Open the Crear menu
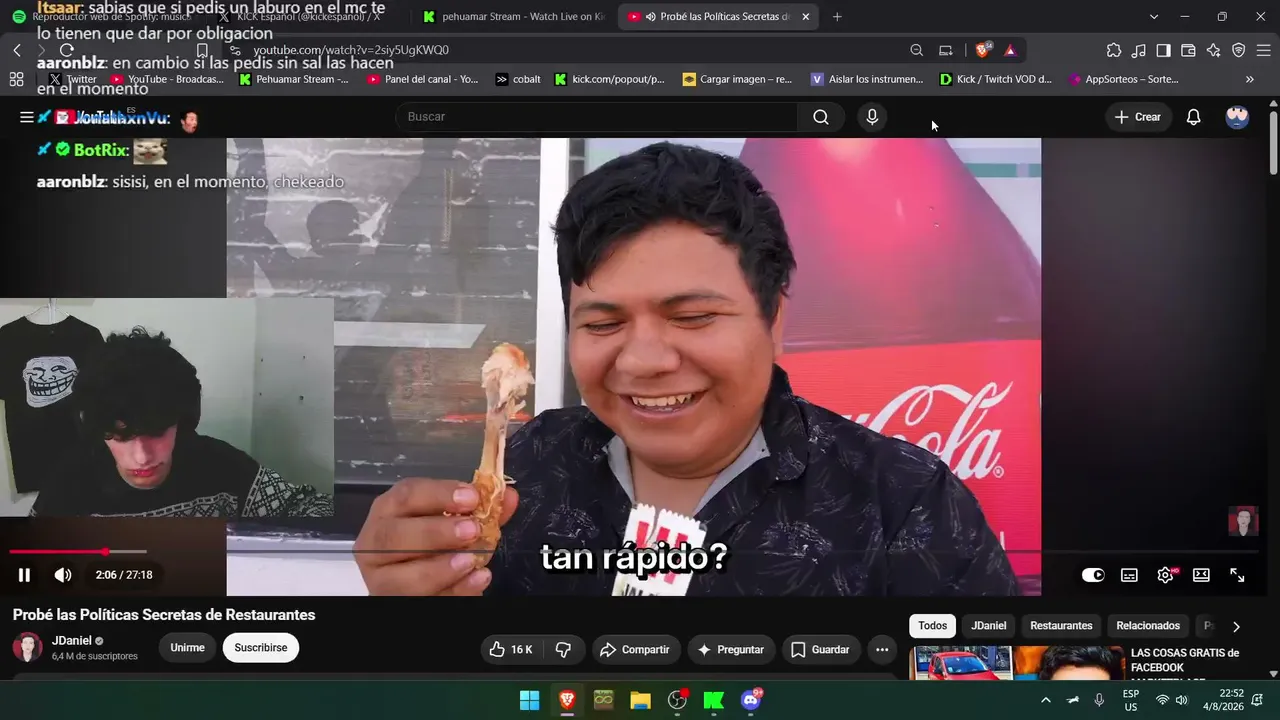 pos(1138,117)
